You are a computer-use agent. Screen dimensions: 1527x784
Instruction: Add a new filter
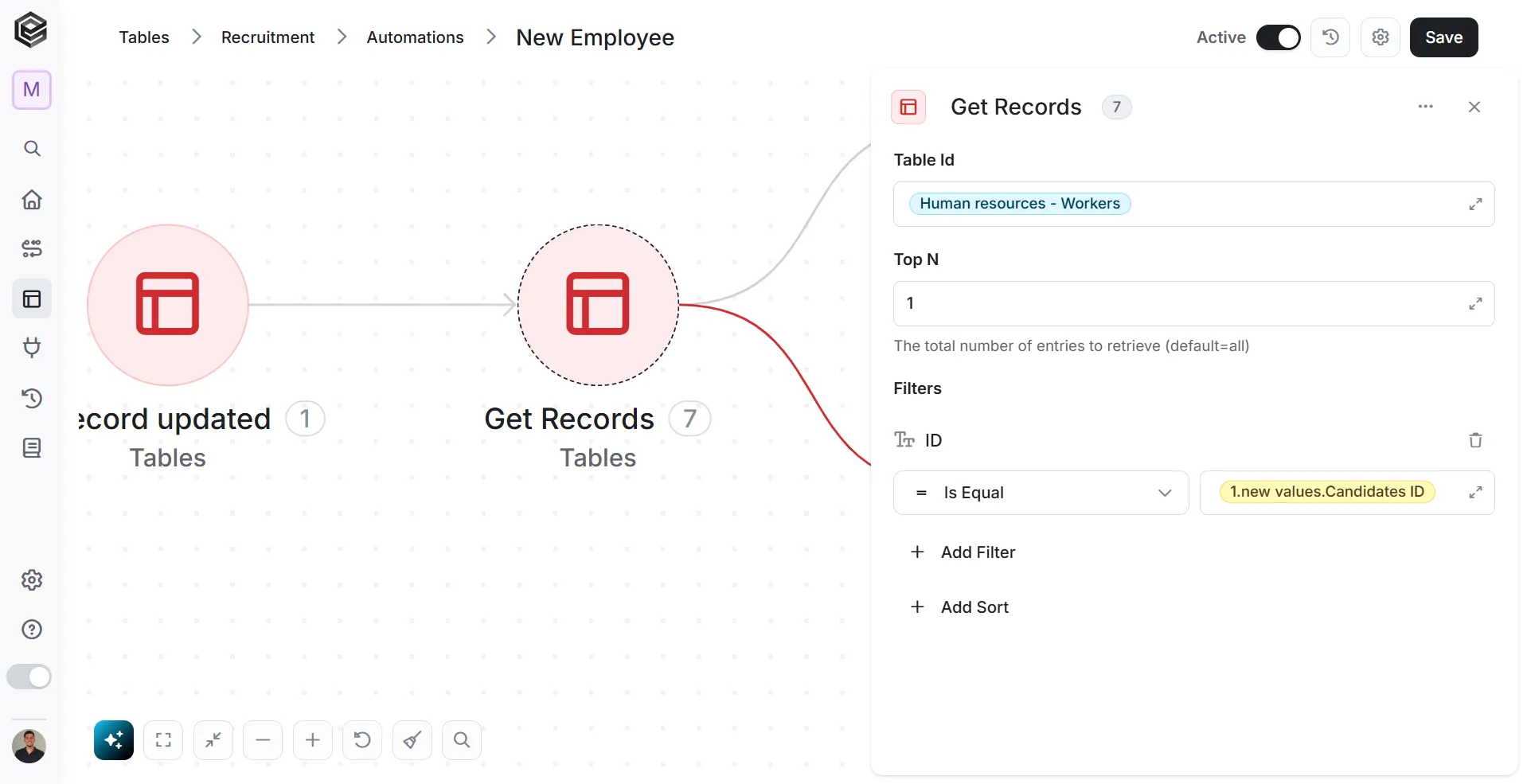[x=963, y=552]
